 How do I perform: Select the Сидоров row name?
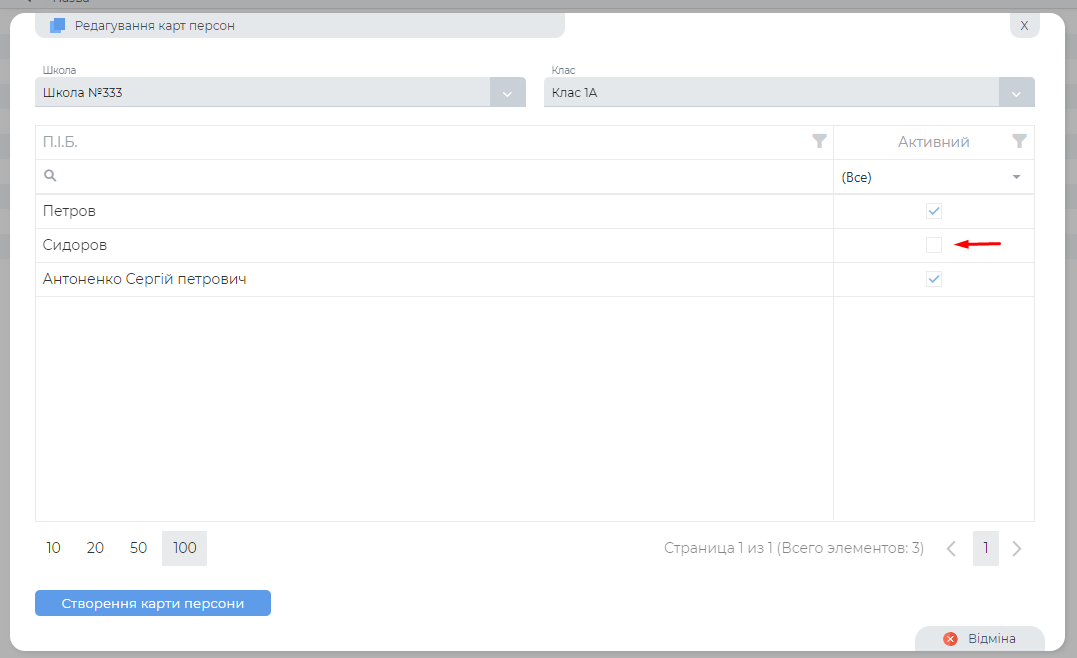pos(75,245)
